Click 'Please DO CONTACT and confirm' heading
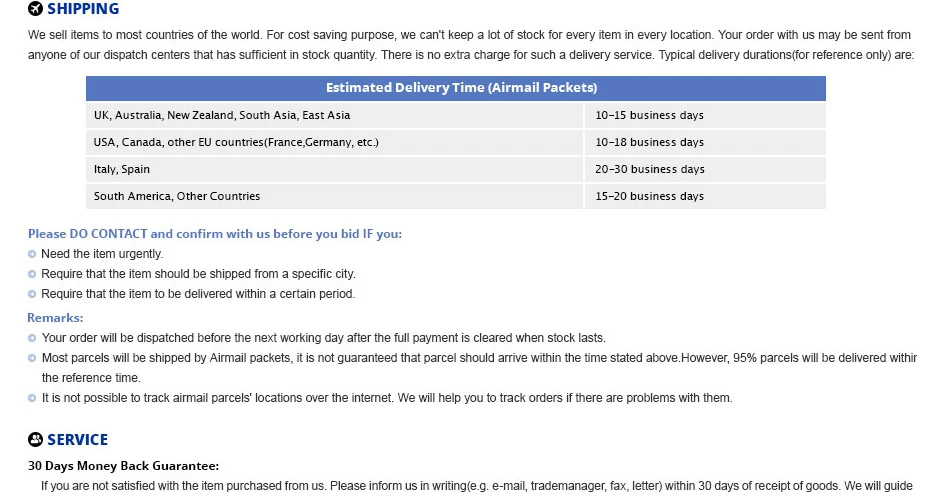The image size is (950, 499). click(214, 234)
